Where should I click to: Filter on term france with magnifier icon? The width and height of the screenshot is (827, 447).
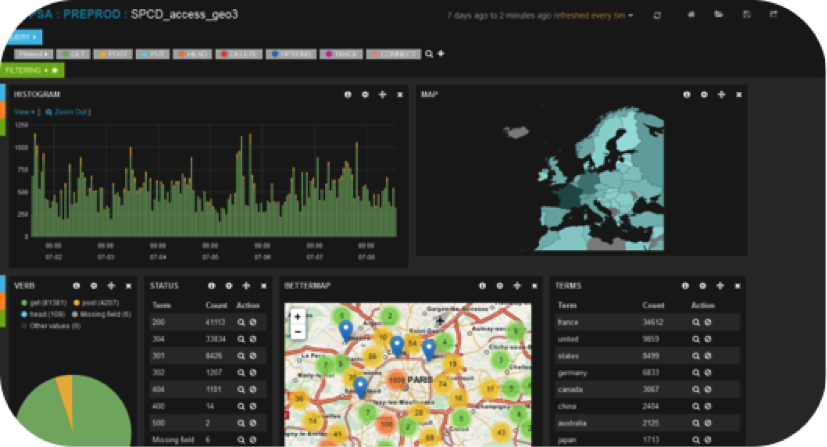click(x=696, y=322)
